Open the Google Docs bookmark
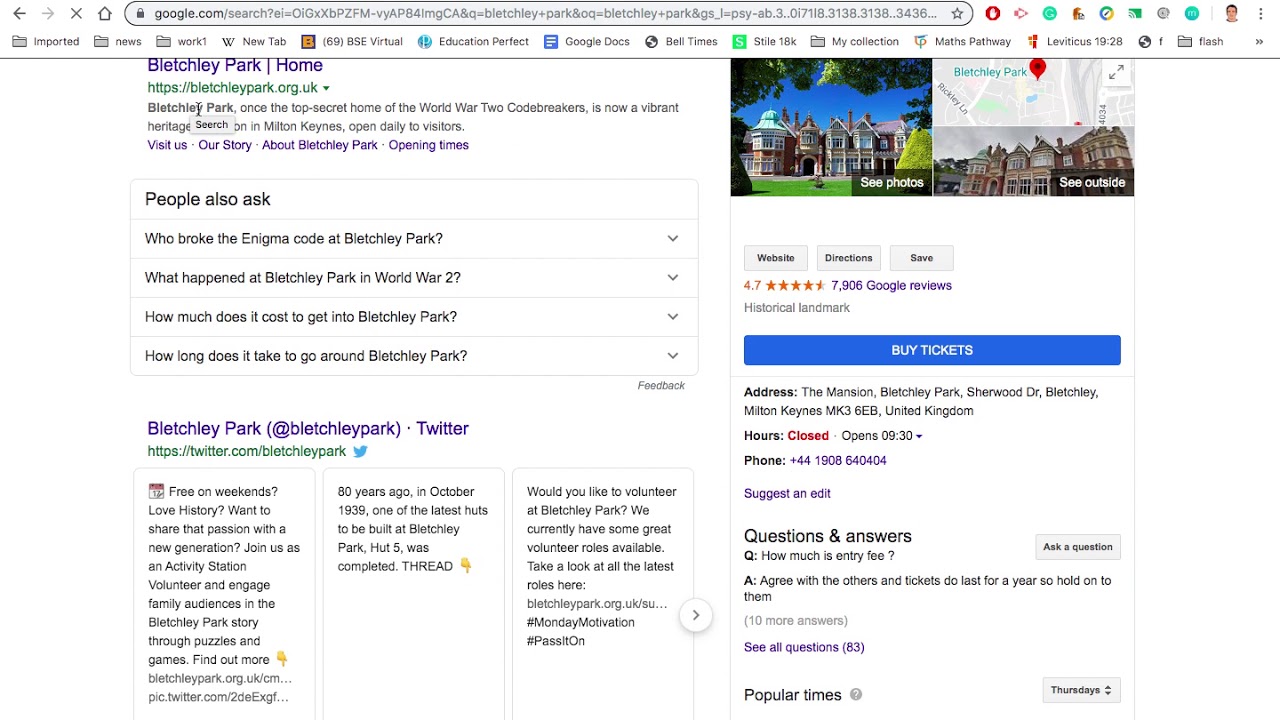The width and height of the screenshot is (1280, 720). [x=587, y=42]
